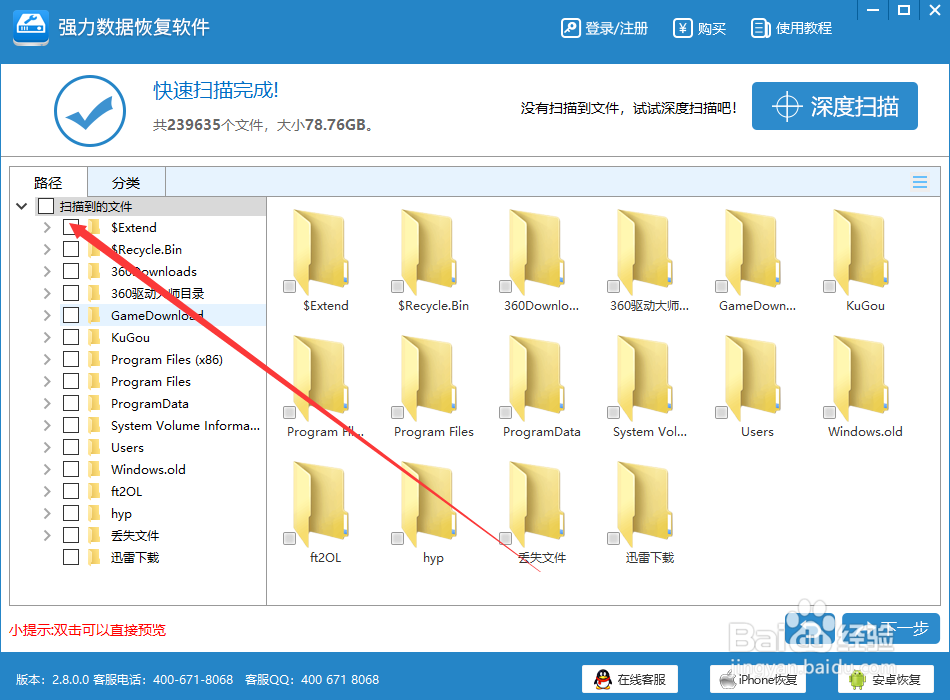The height and width of the screenshot is (700, 950).
Task: Collapse the 扫描到的文件 root node
Action: click(x=21, y=204)
